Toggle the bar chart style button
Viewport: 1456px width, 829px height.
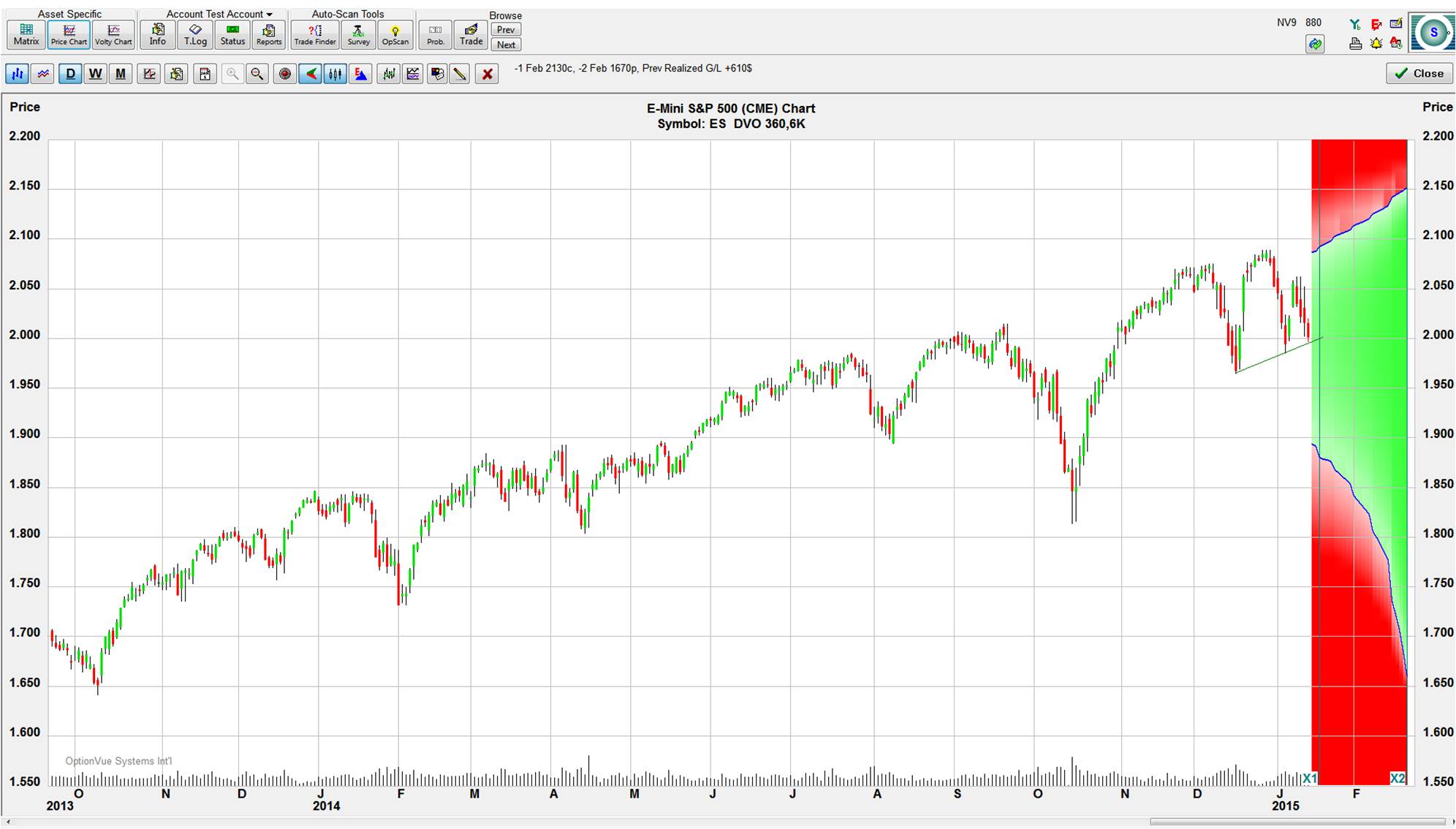(x=18, y=74)
